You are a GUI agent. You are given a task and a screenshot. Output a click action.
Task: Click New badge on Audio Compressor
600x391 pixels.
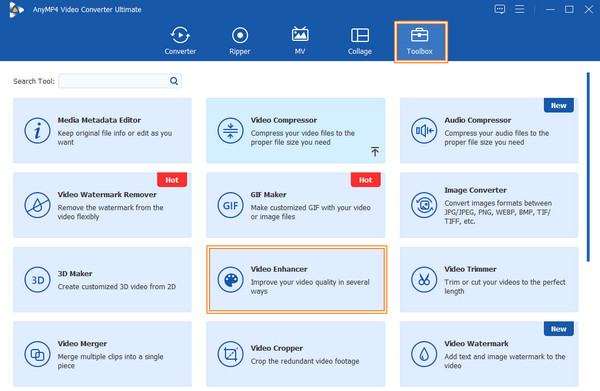point(559,105)
